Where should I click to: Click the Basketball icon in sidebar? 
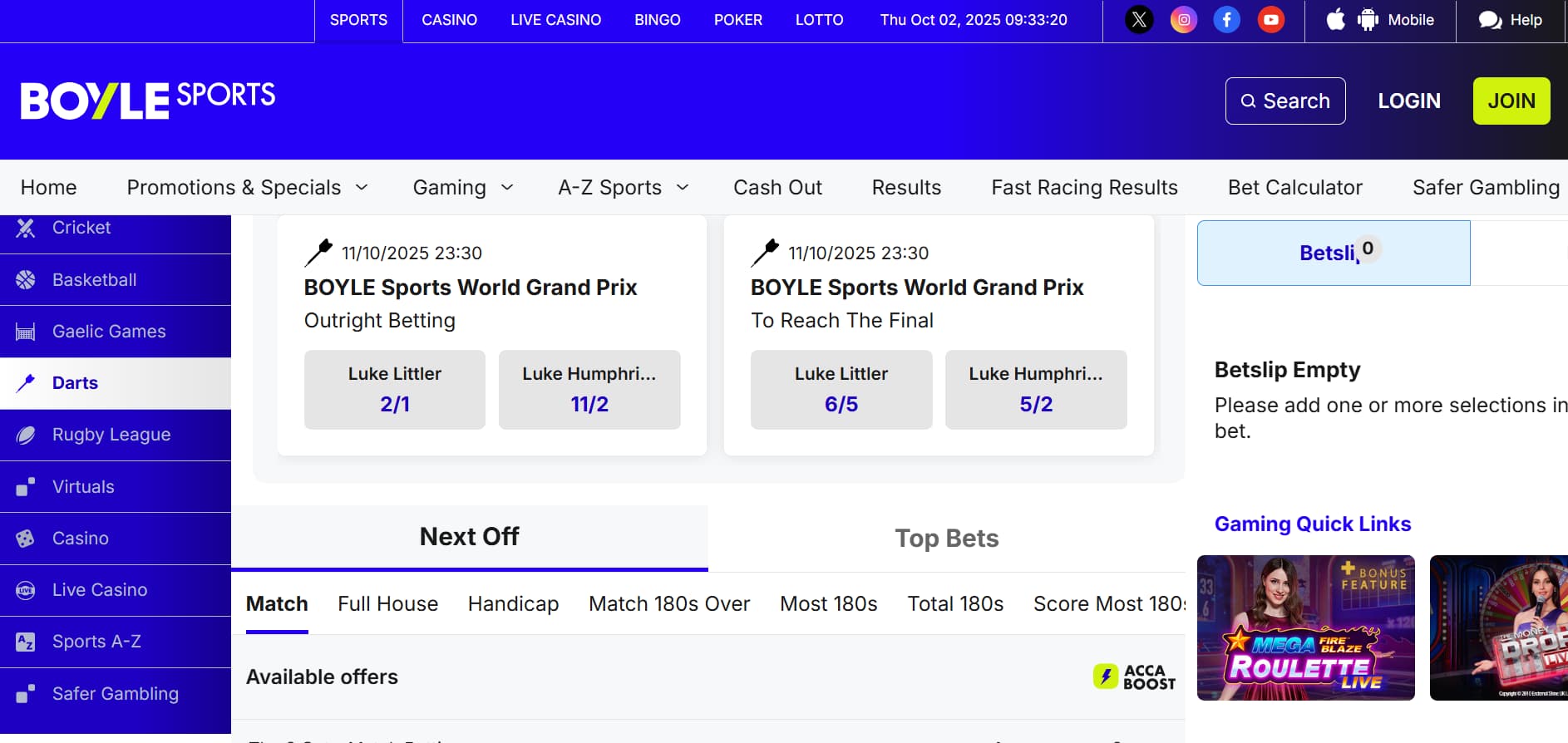(x=26, y=280)
